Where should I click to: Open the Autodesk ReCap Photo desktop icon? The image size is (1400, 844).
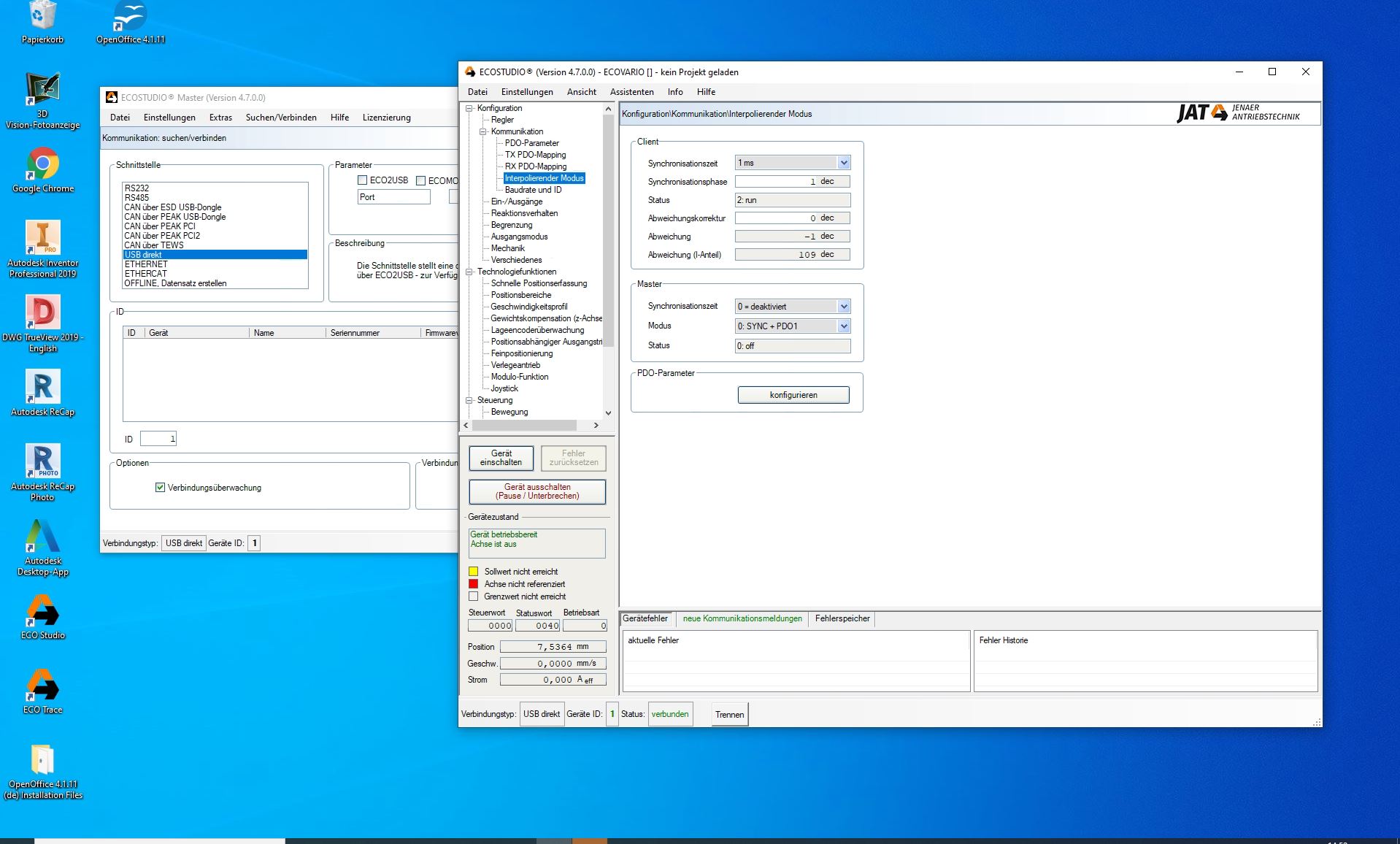(42, 472)
